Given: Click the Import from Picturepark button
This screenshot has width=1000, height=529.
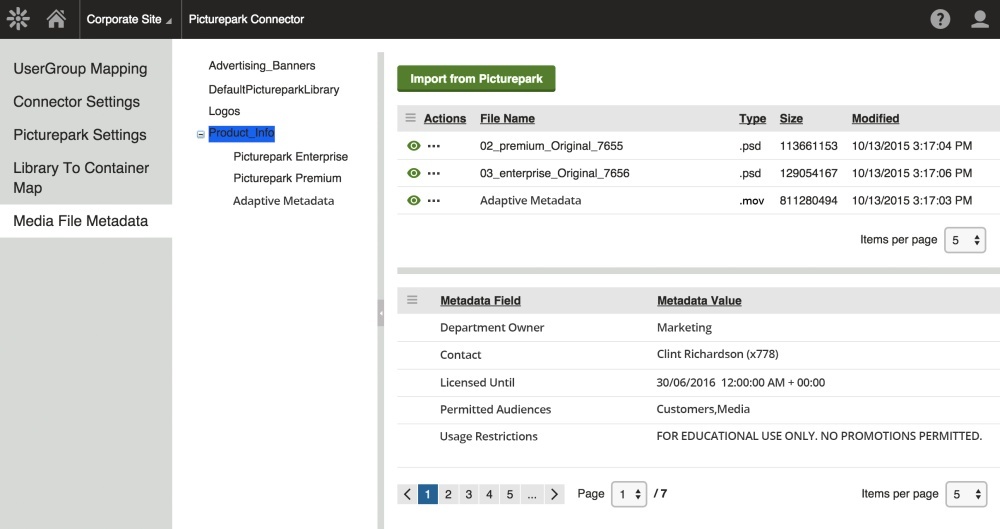Looking at the screenshot, I should (476, 78).
